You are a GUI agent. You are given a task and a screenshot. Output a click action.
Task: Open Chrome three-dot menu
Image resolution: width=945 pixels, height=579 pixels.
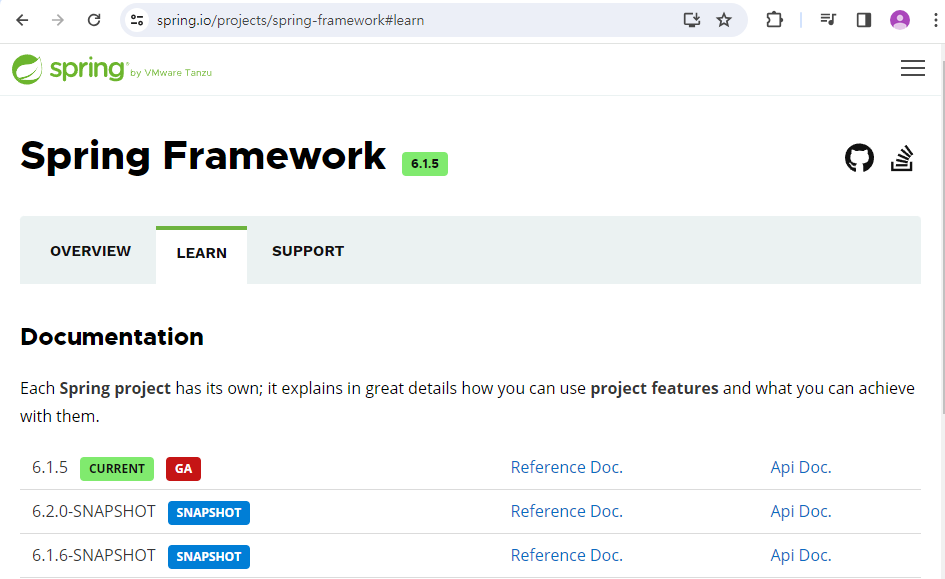point(935,20)
